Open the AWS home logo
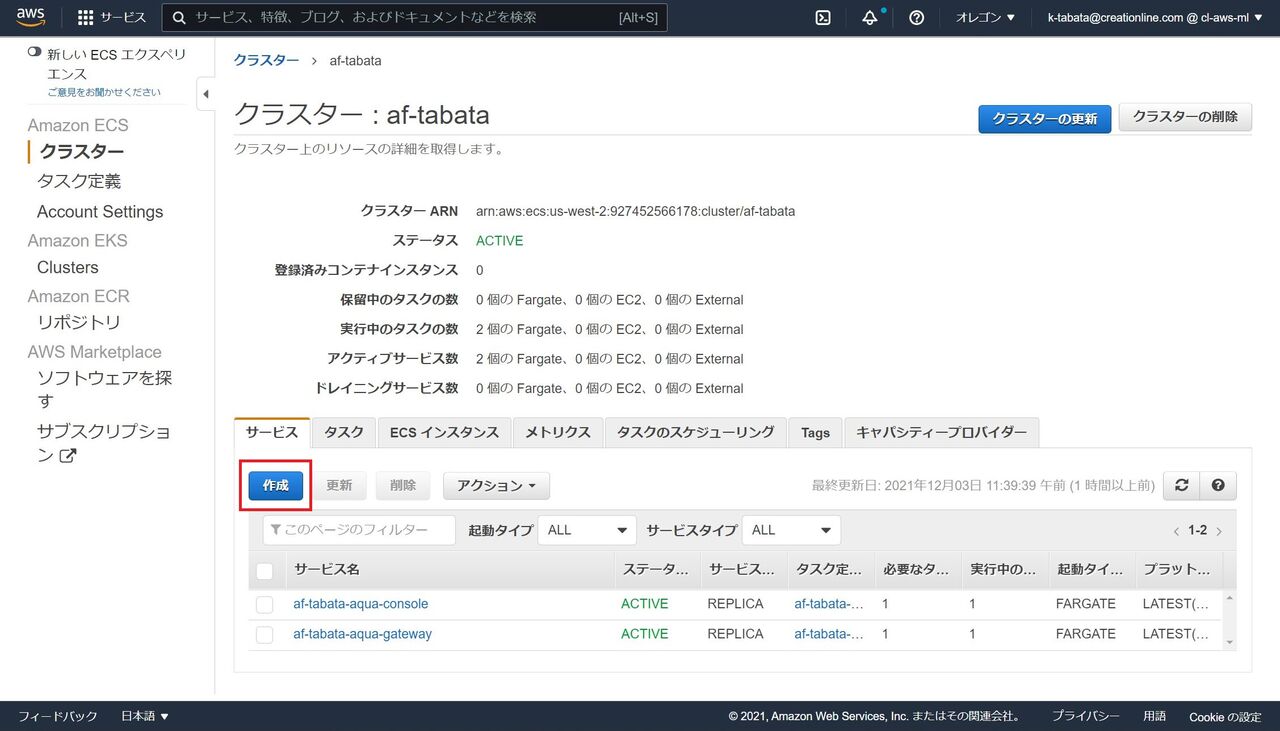Viewport: 1280px width, 731px height. coord(31,17)
